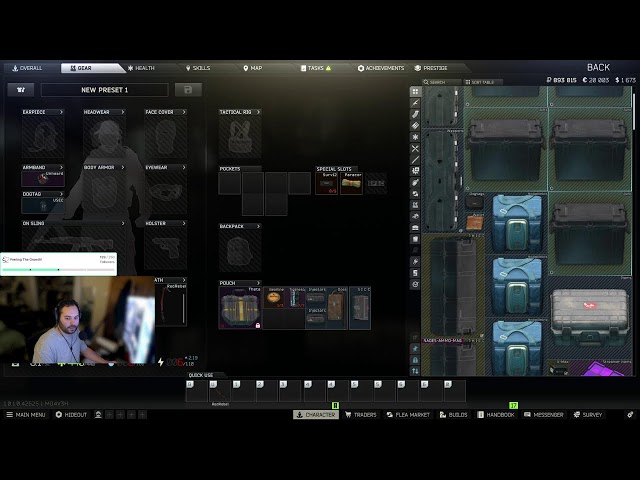The height and width of the screenshot is (480, 640).
Task: Open the Traders screen
Action: 361,415
